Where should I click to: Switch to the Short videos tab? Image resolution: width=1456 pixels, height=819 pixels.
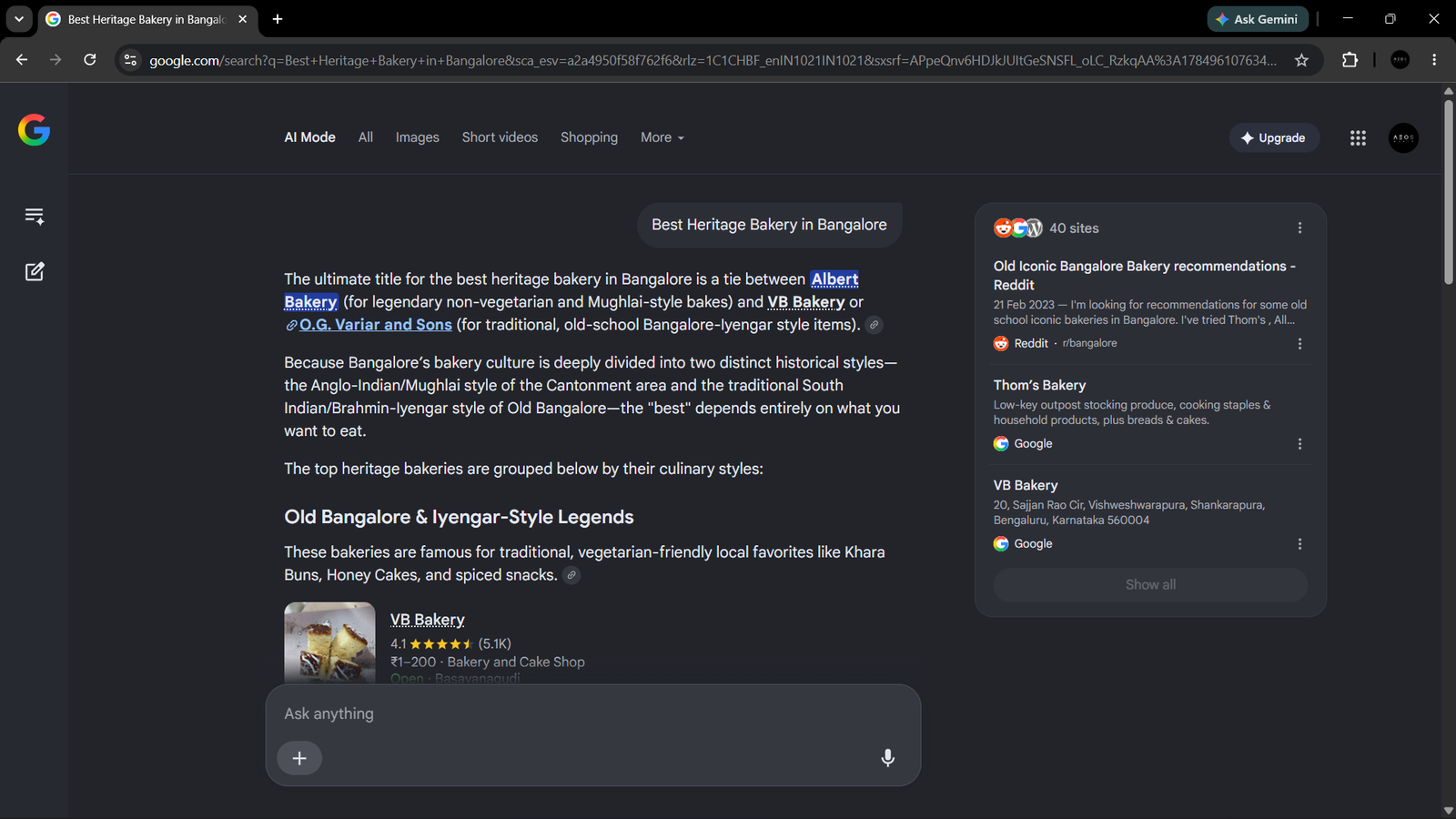pos(500,137)
